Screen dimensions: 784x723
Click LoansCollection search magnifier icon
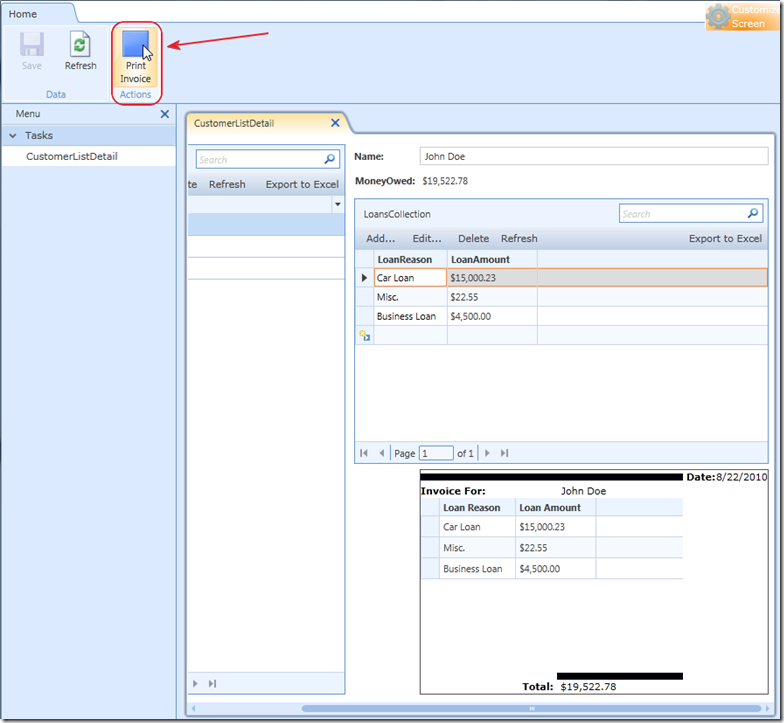(752, 214)
